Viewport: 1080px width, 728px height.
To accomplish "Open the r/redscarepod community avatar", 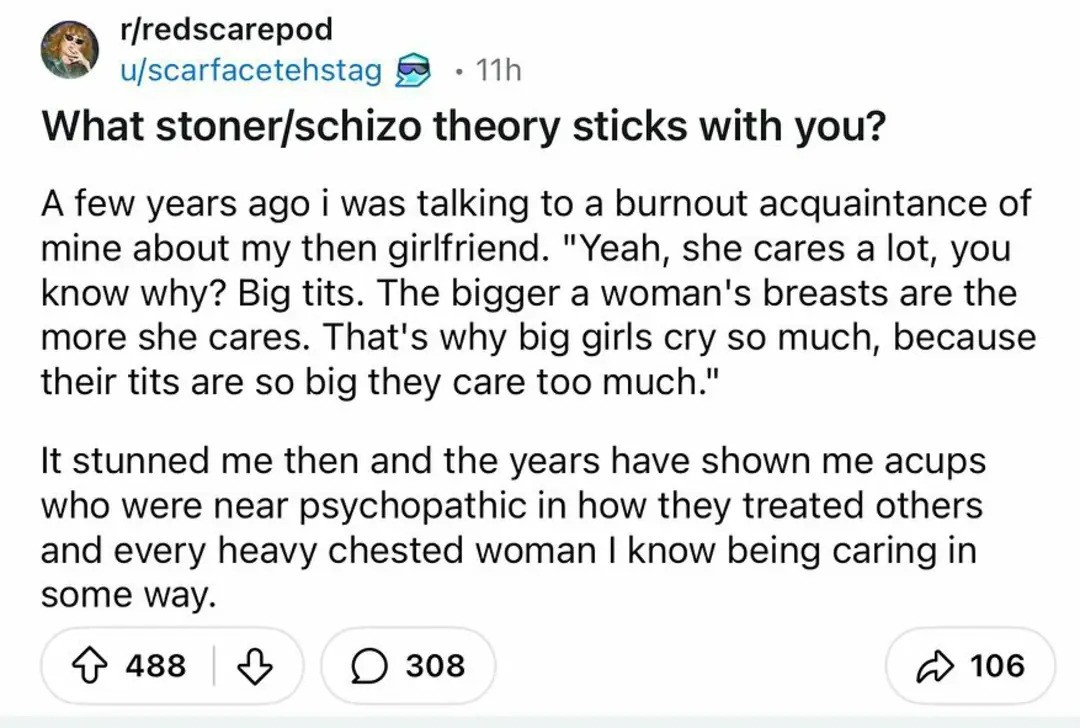I will point(69,50).
